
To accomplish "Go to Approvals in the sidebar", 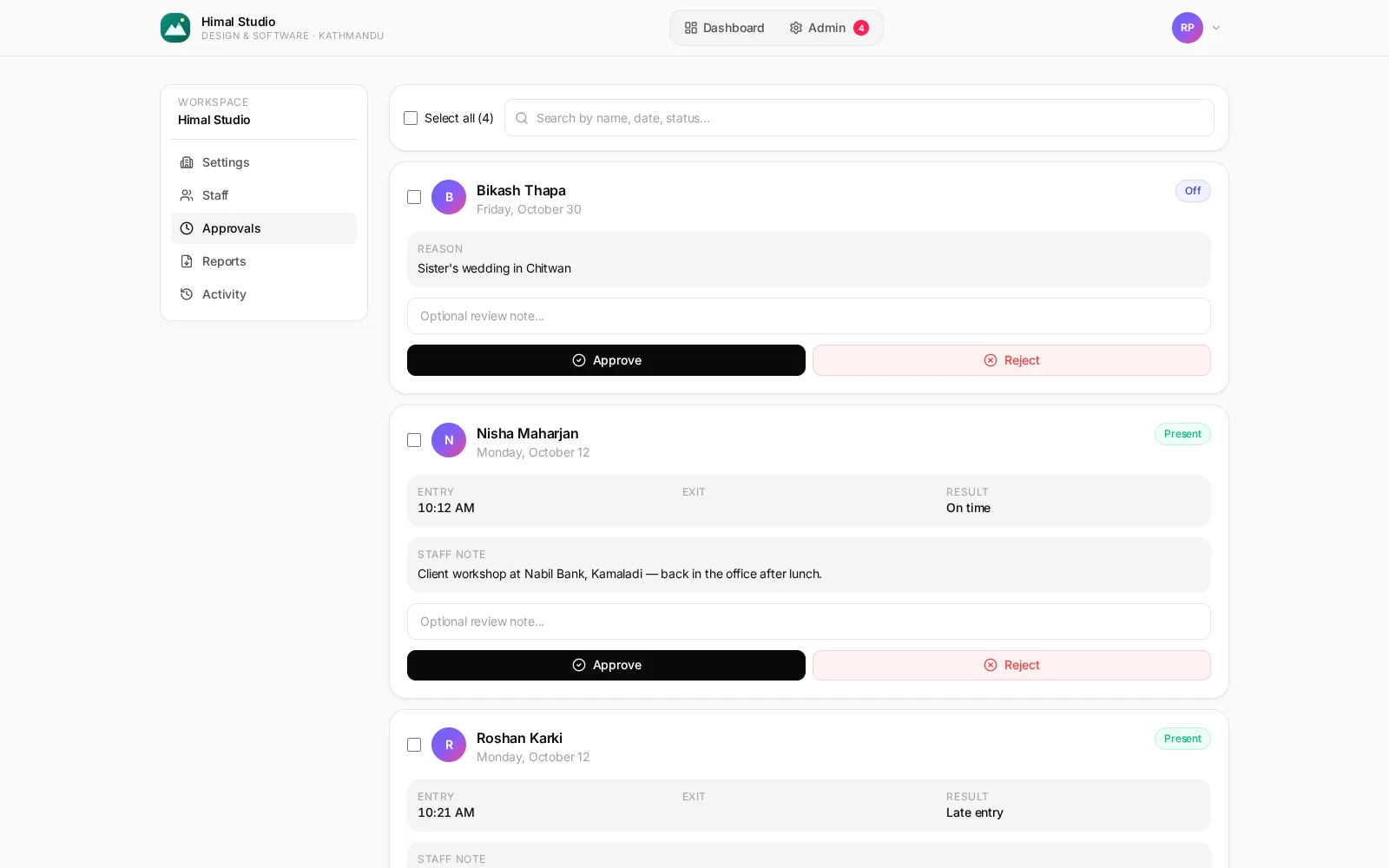I will click(x=264, y=228).
